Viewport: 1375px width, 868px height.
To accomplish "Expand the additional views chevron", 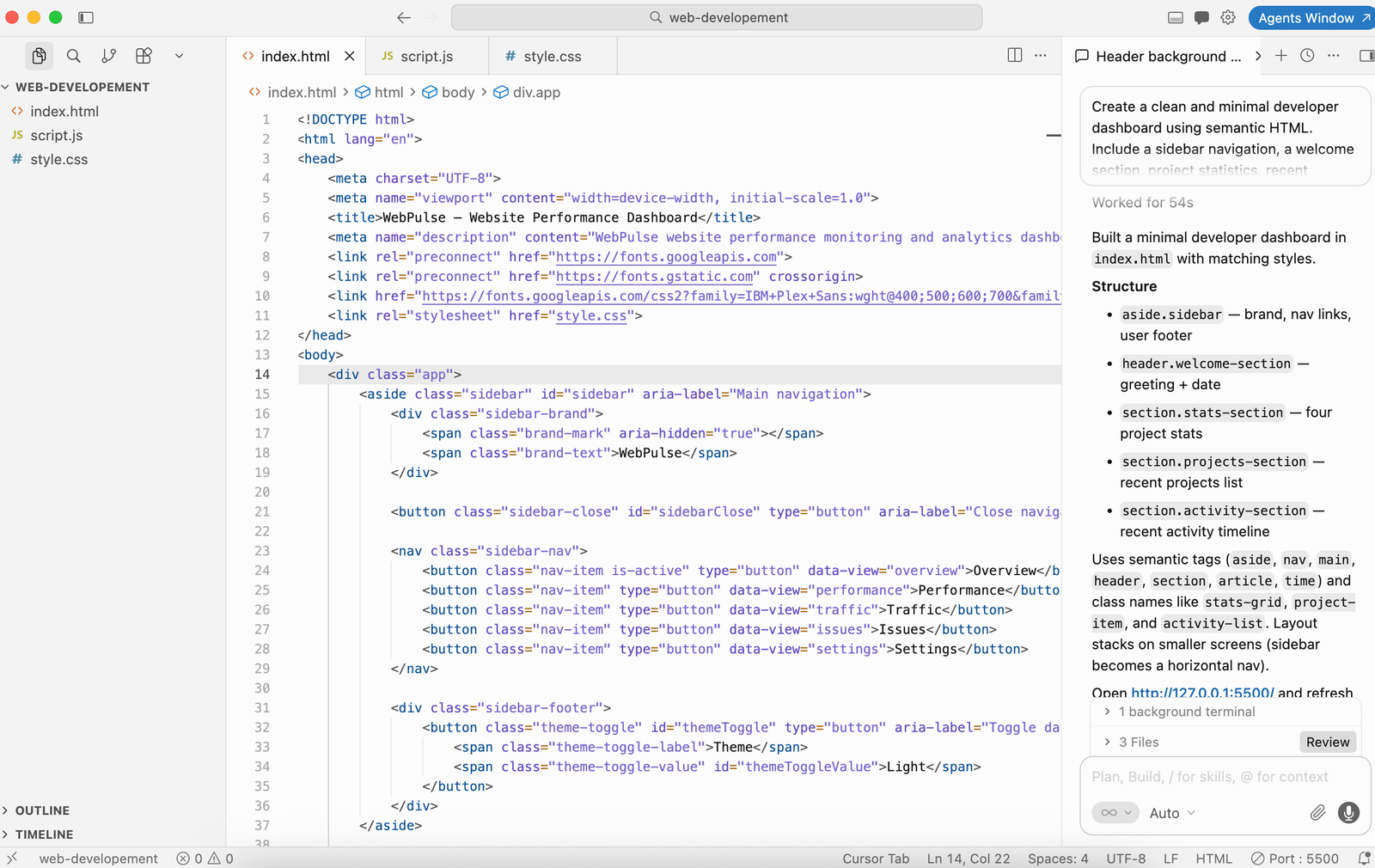I will (x=179, y=56).
